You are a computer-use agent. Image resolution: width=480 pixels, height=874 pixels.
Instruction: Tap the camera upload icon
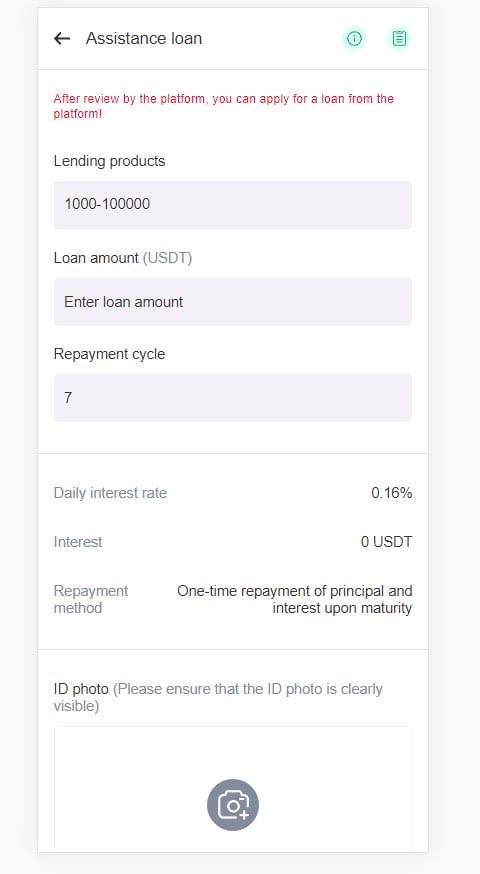coord(233,805)
